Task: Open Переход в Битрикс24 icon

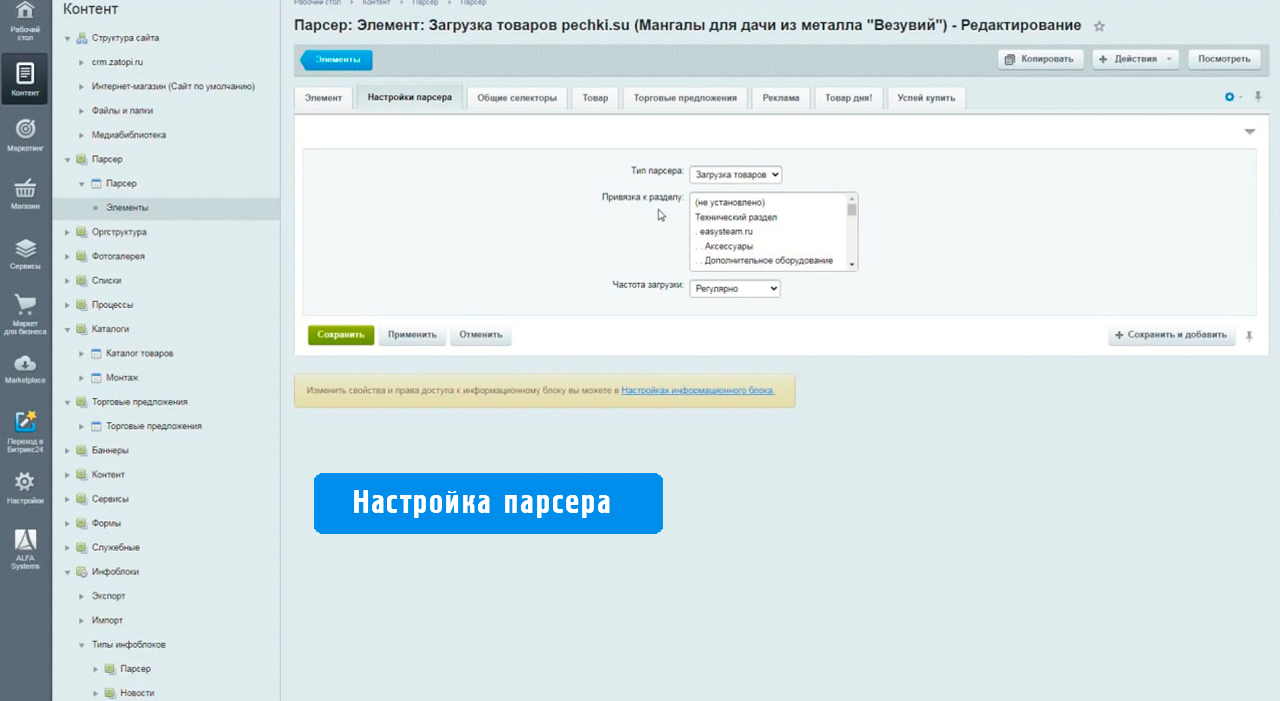Action: point(25,421)
